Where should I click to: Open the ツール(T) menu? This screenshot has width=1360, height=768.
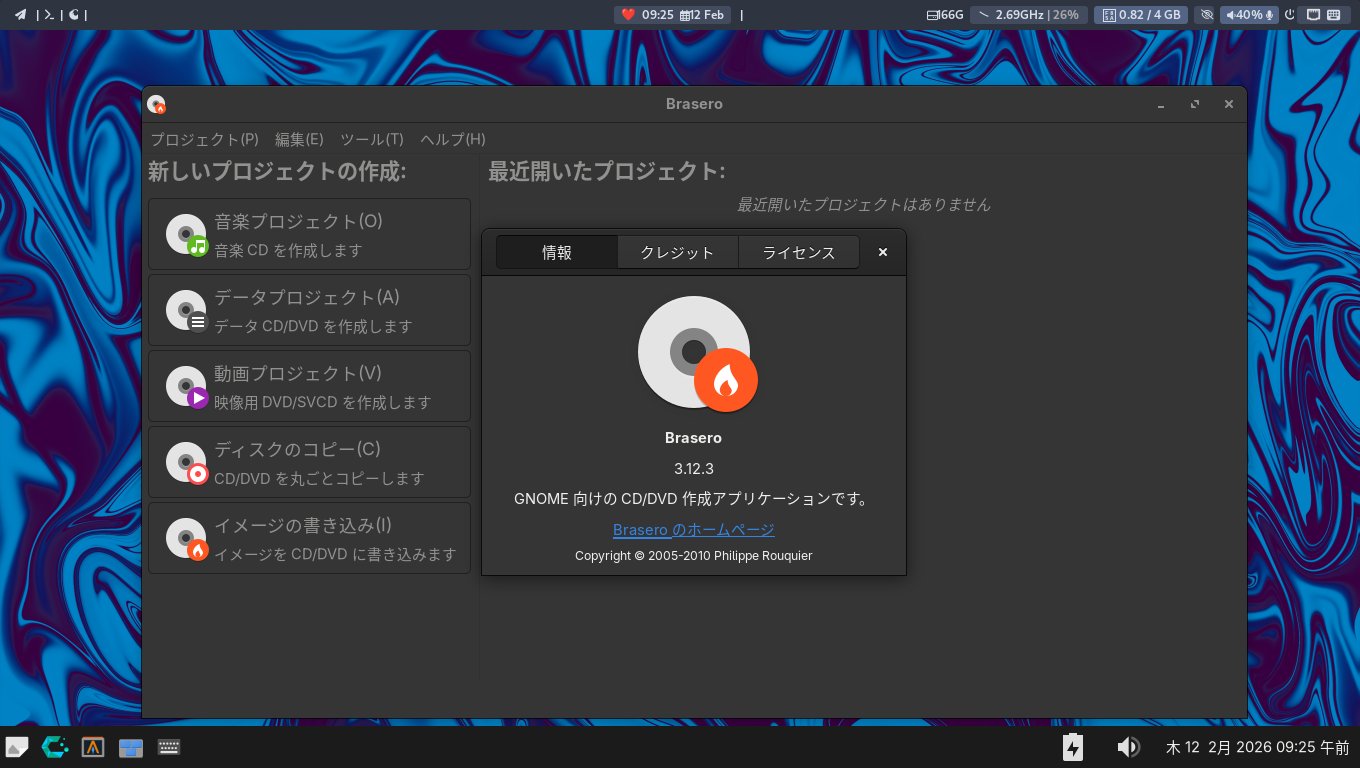(x=372, y=139)
